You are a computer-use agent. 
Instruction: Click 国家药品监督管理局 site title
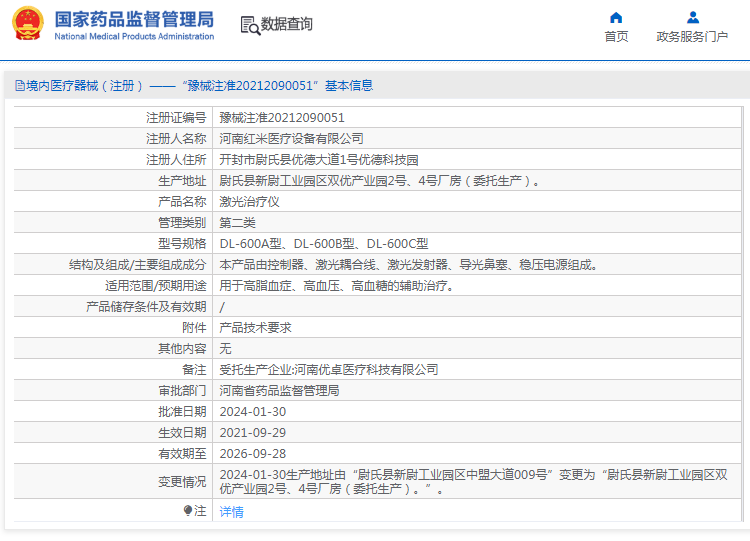coord(134,20)
